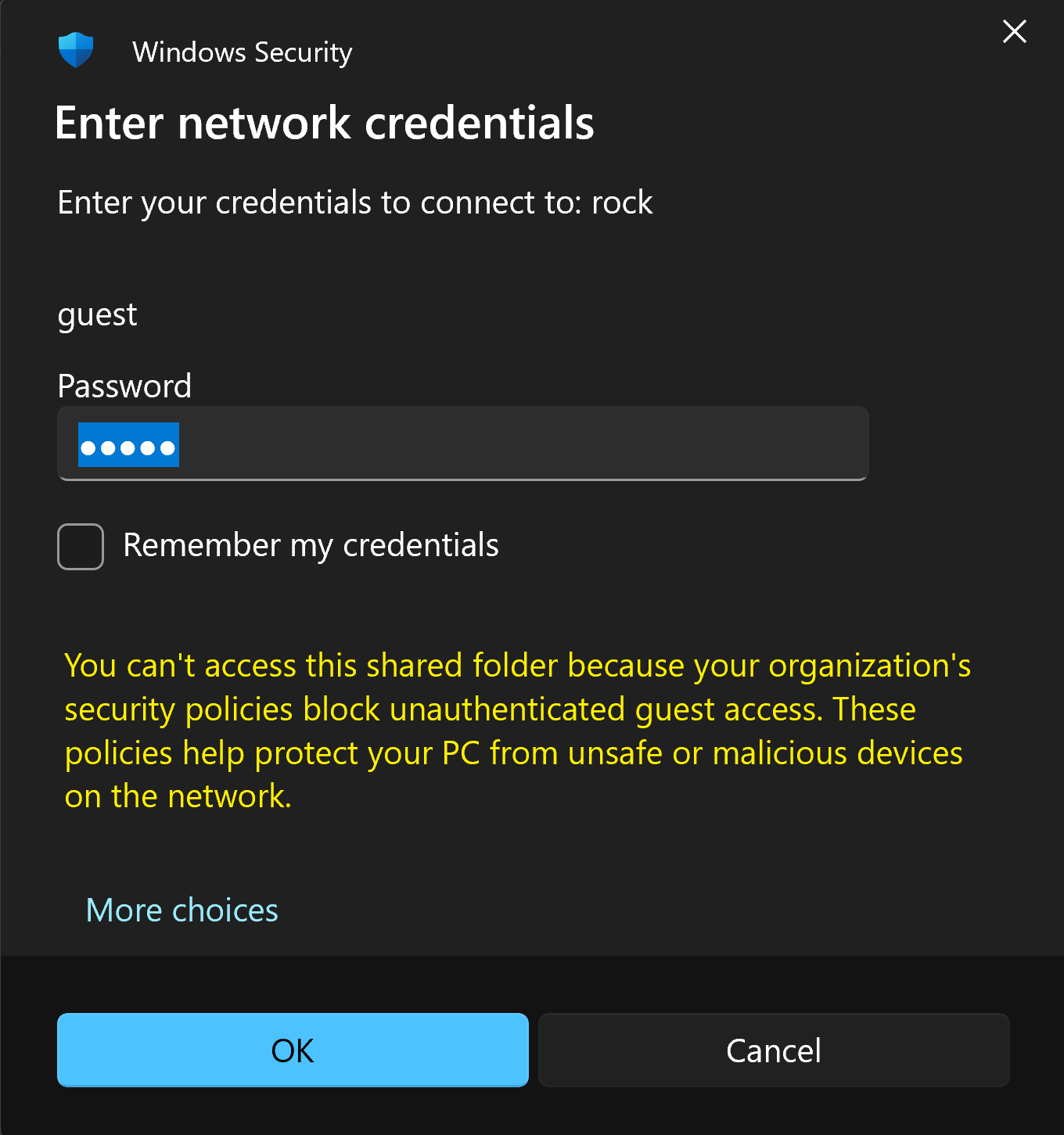Enable the Remember my credentials checkbox
Image resolution: width=1064 pixels, height=1135 pixels.
[x=81, y=546]
